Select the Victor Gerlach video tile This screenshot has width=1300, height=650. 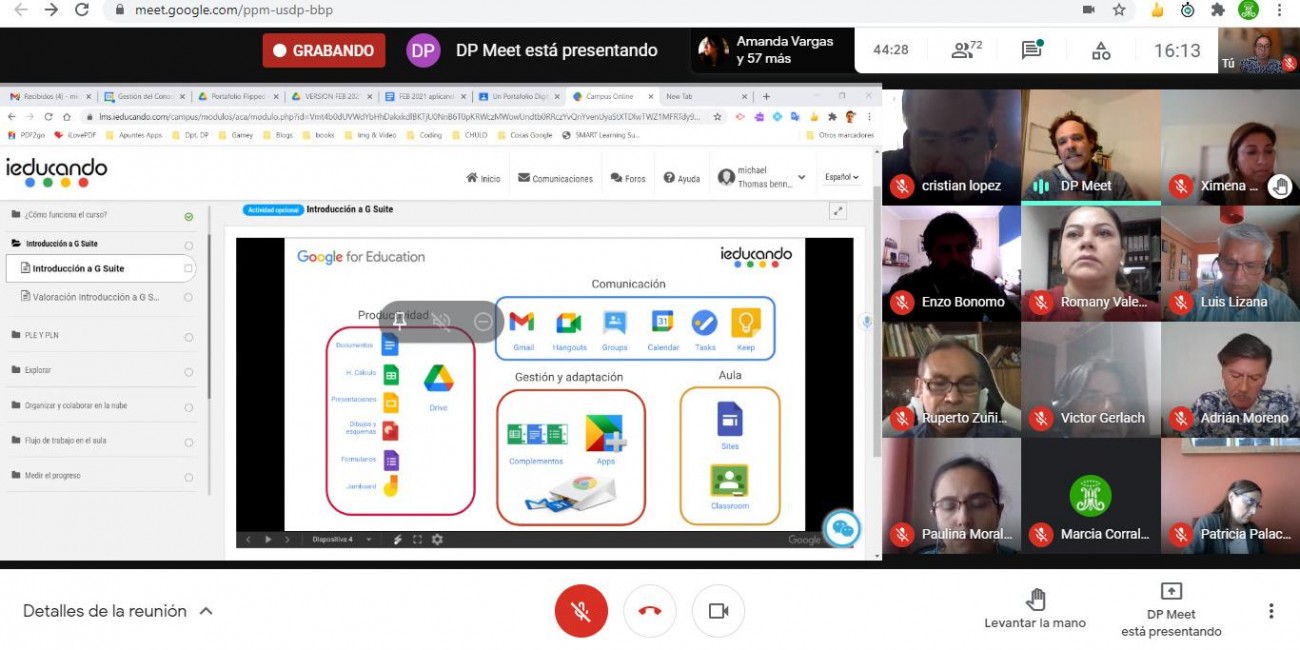(1091, 380)
